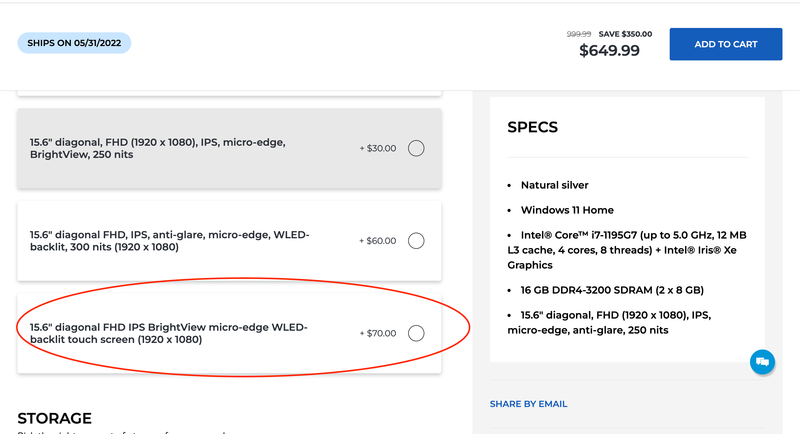The width and height of the screenshot is (800, 434).
Task: Click the crossed-out 999.99 original price
Action: [x=579, y=34]
